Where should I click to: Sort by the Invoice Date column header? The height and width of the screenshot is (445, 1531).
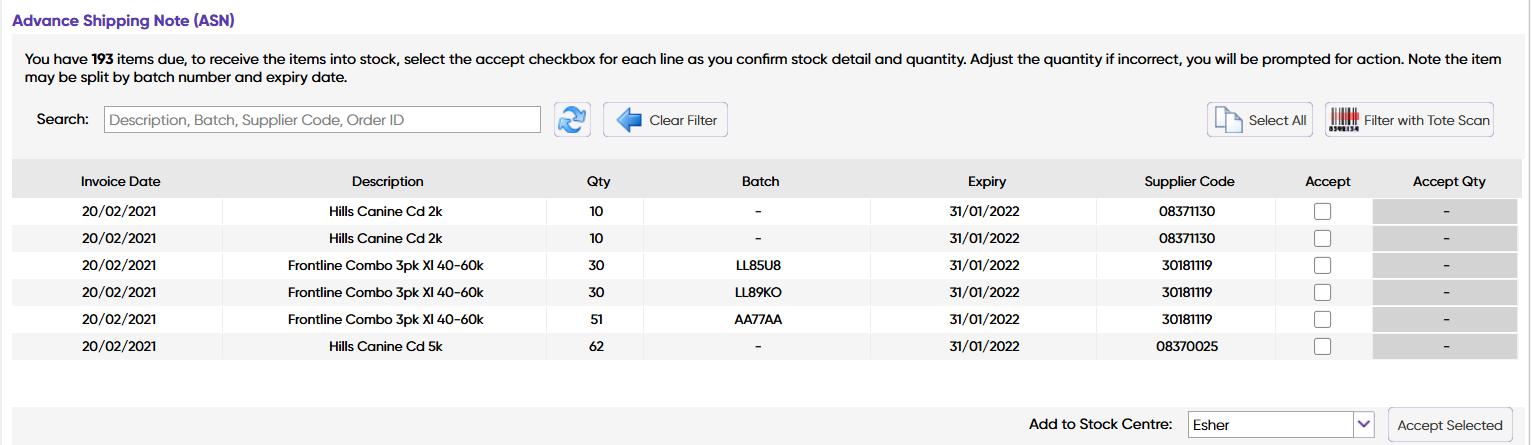(121, 182)
